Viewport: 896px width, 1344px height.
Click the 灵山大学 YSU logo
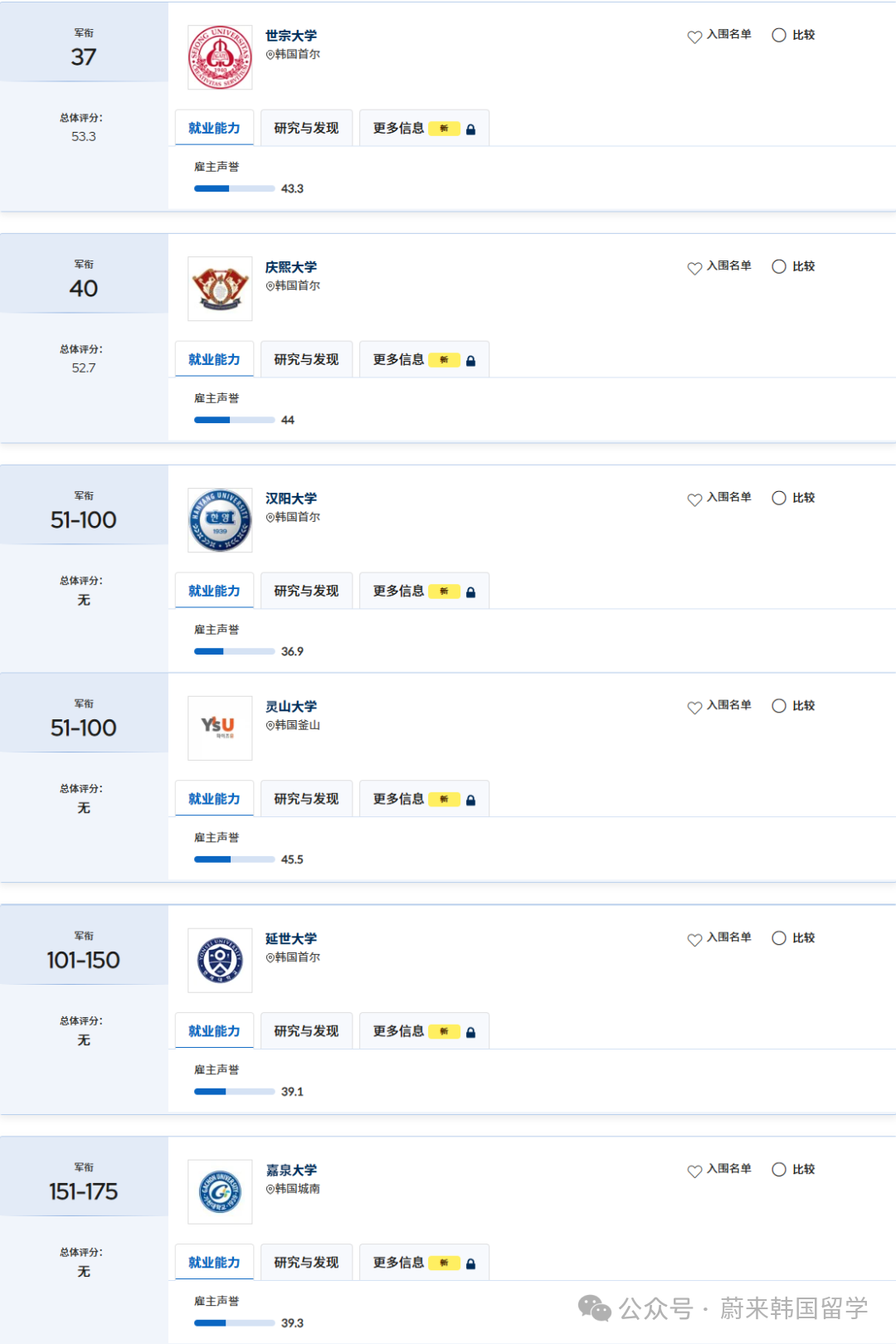pyautogui.click(x=220, y=728)
